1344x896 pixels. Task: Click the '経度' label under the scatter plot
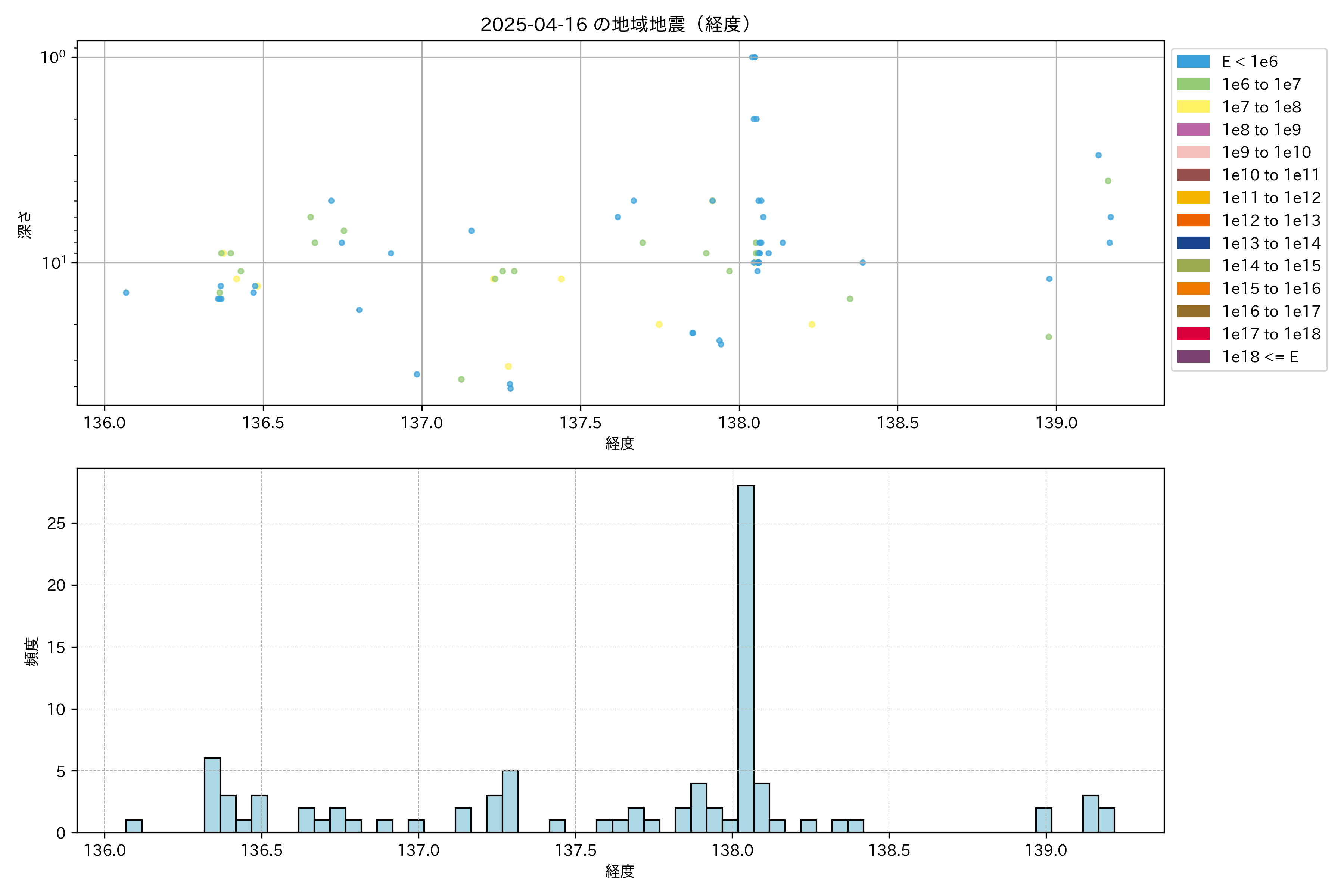619,444
